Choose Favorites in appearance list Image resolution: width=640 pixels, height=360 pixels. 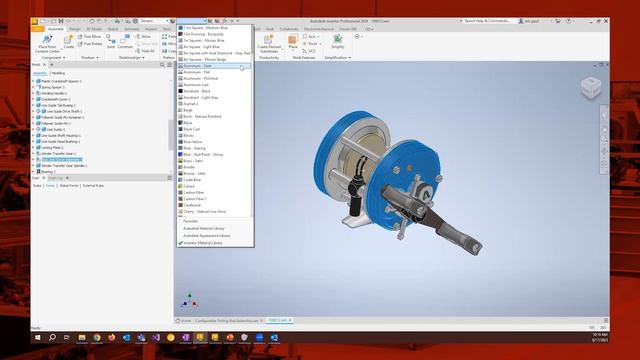click(190, 221)
